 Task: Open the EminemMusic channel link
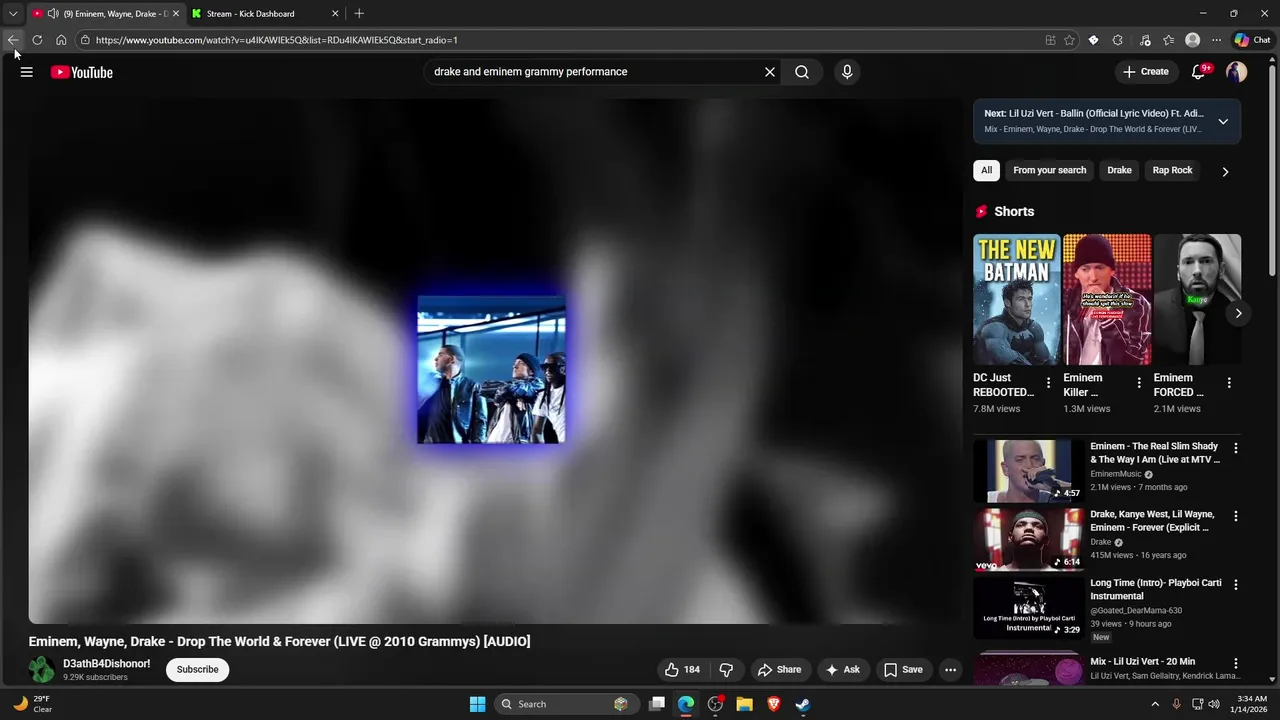[x=1116, y=474]
